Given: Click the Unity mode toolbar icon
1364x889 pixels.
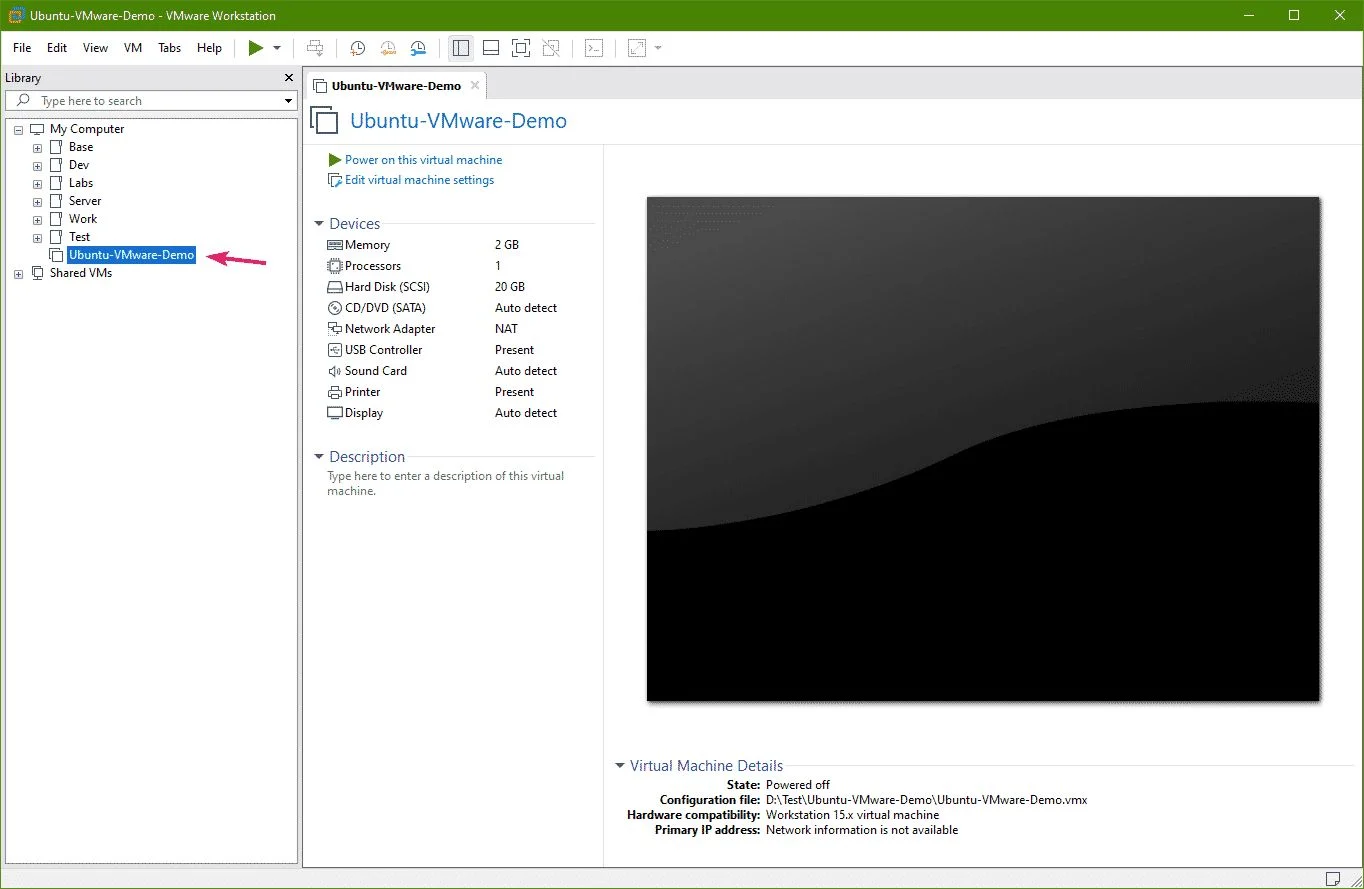Looking at the screenshot, I should coord(550,48).
